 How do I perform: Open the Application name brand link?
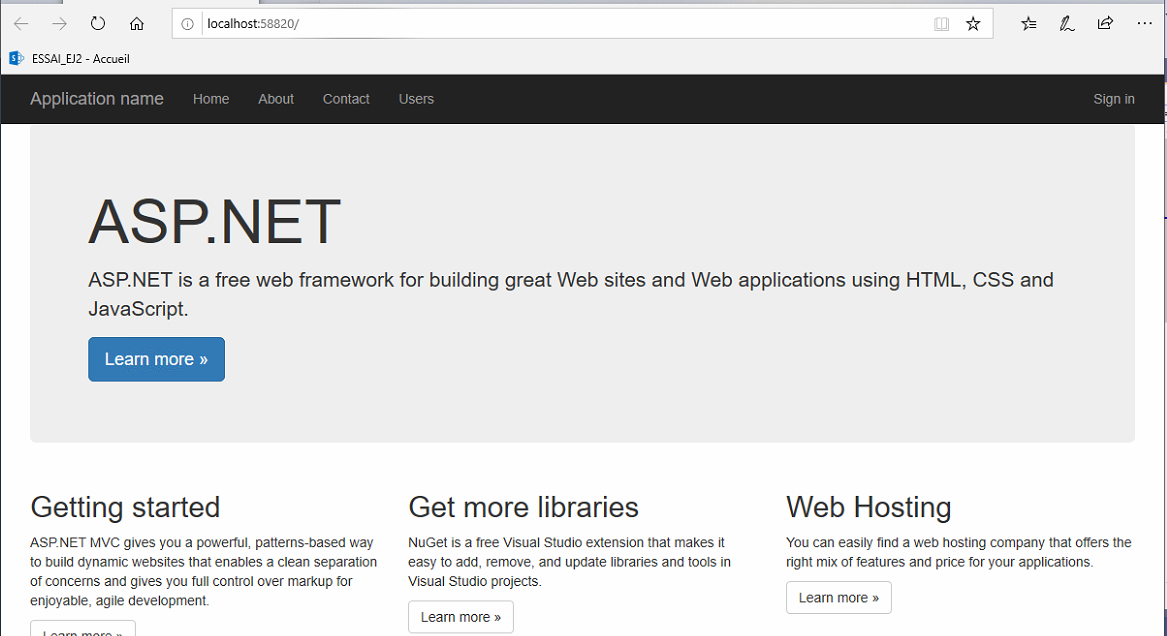[97, 99]
